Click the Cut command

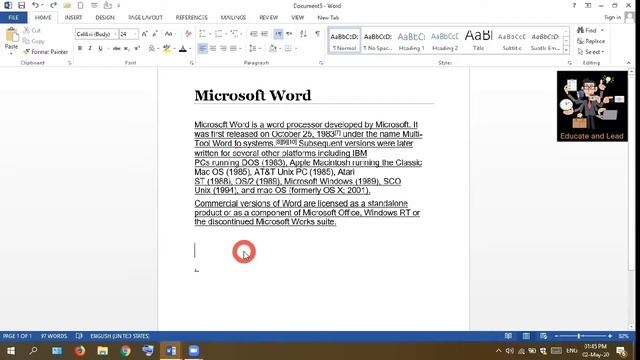click(x=32, y=31)
